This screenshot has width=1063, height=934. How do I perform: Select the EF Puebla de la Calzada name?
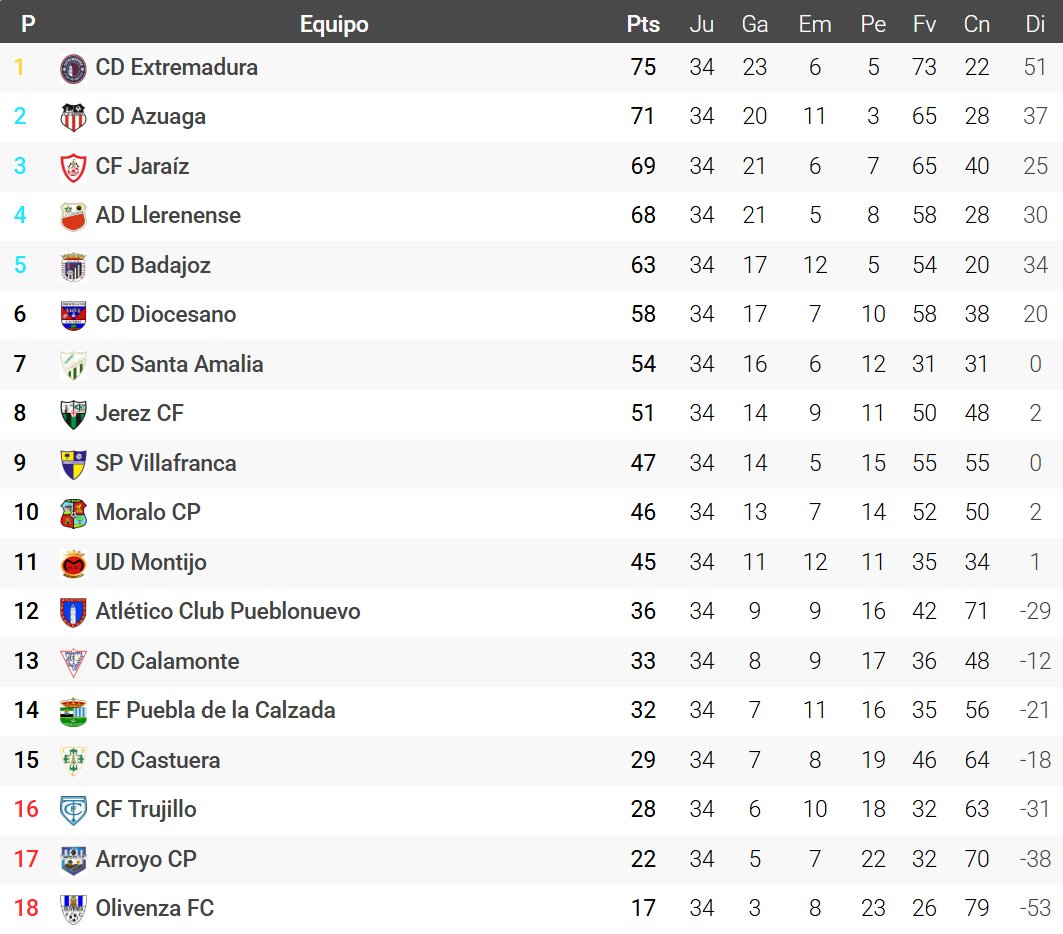pos(215,710)
